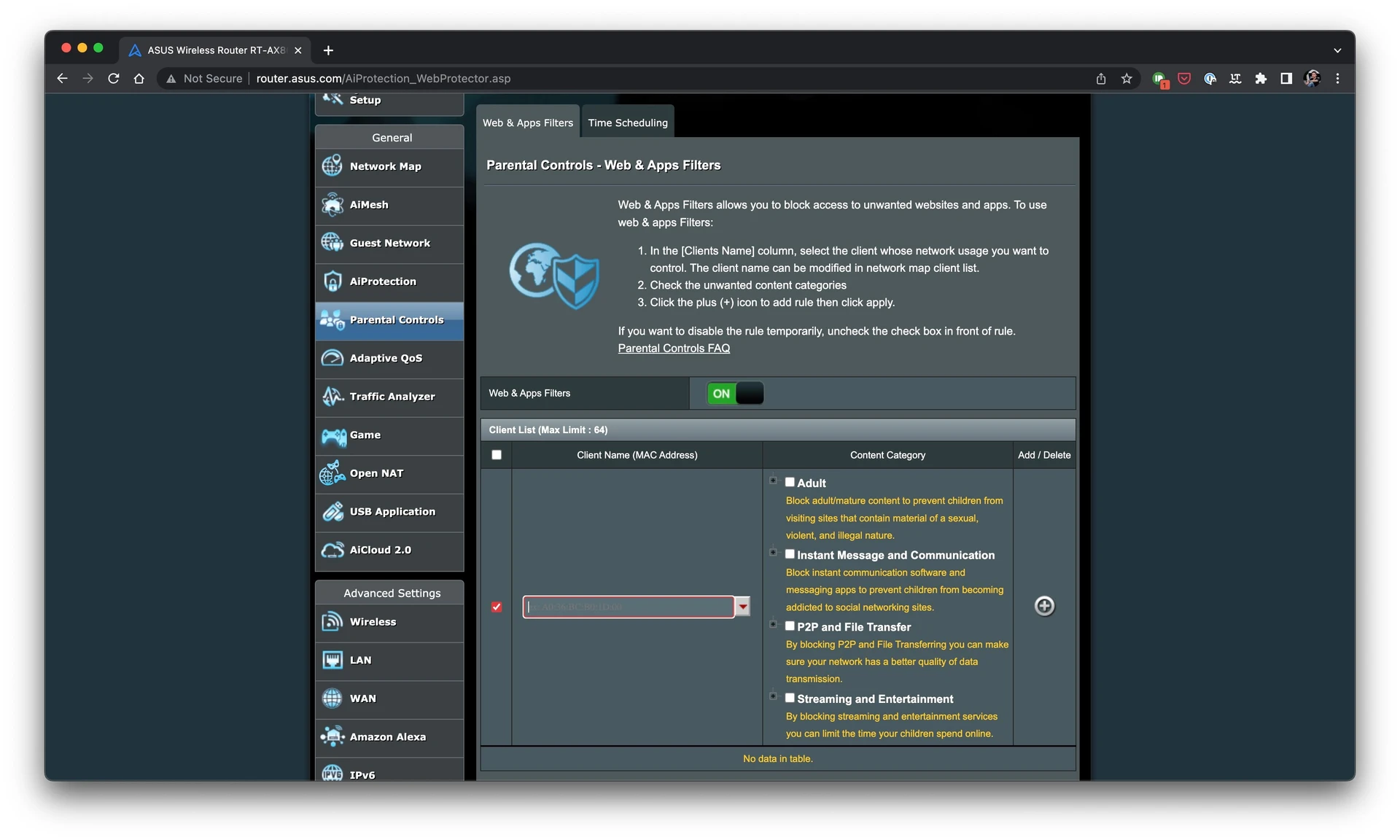Check the select-all client list checkbox
This screenshot has width=1400, height=840.
pyautogui.click(x=497, y=455)
